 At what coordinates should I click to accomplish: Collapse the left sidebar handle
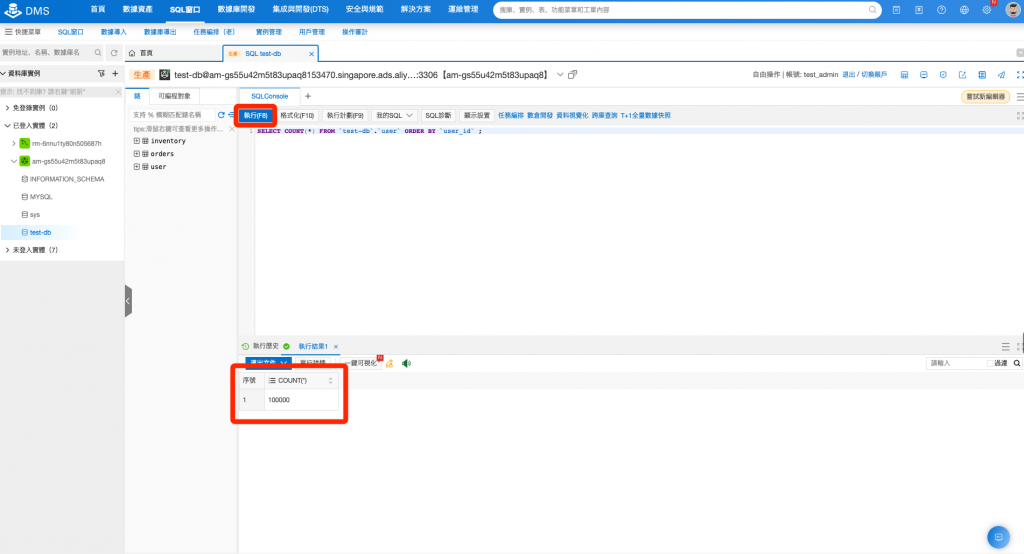point(129,301)
